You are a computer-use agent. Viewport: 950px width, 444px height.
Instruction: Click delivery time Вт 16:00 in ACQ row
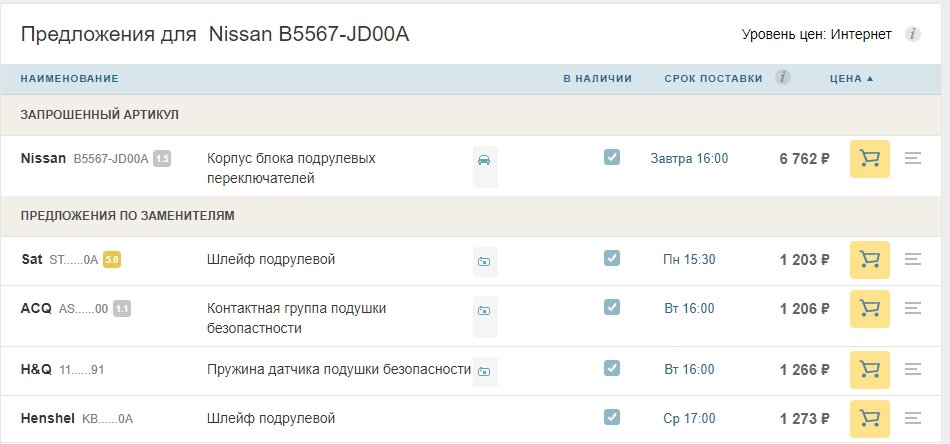coord(689,309)
